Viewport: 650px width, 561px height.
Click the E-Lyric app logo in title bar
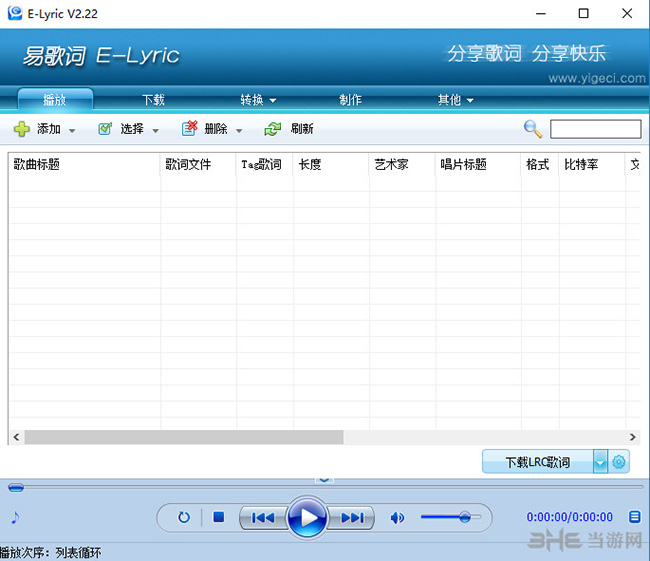15,13
